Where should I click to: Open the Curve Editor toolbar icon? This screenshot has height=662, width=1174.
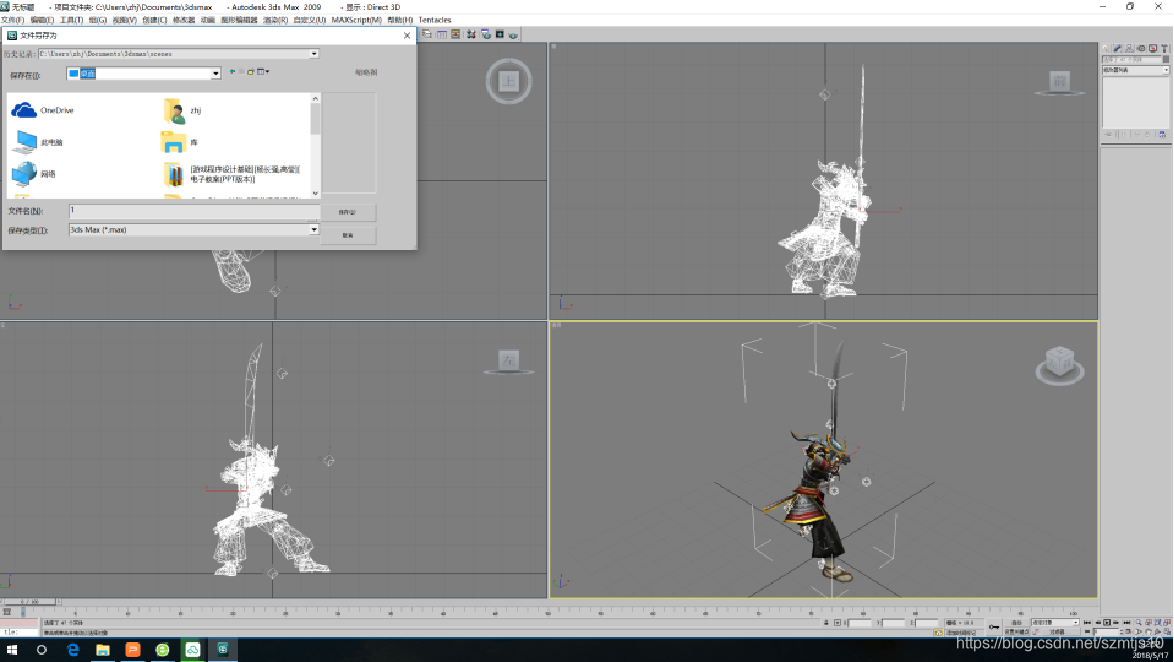coord(442,34)
